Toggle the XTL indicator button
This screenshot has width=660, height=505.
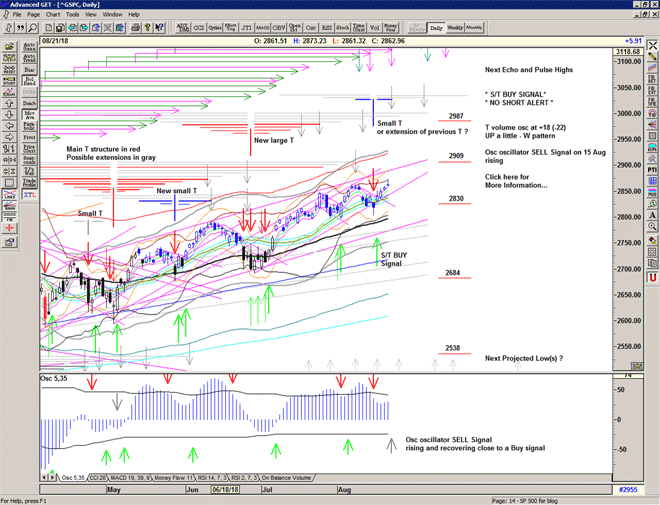28,196
